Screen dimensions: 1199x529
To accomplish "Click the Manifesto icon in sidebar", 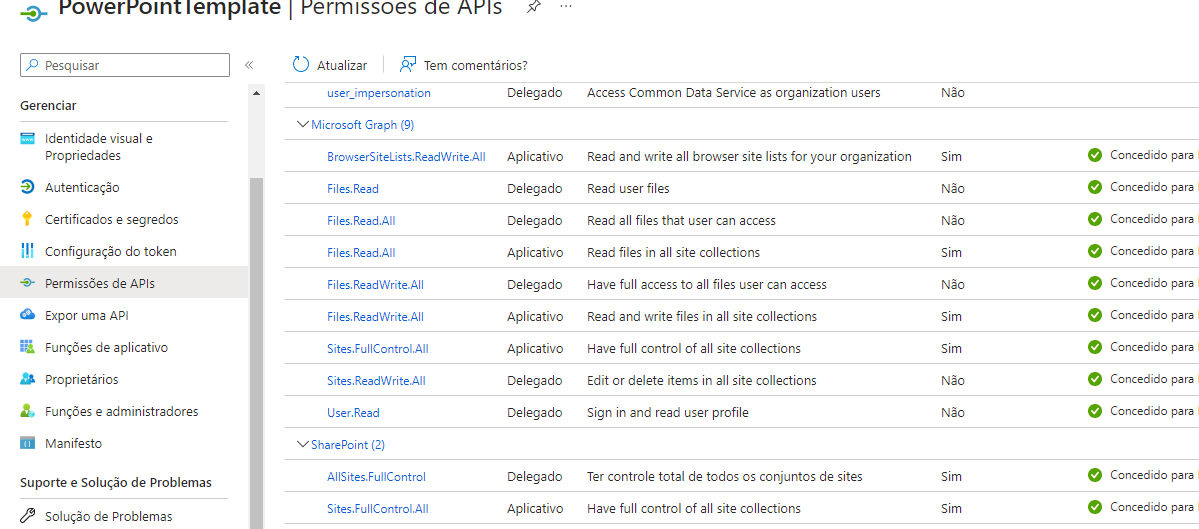I will 28,443.
